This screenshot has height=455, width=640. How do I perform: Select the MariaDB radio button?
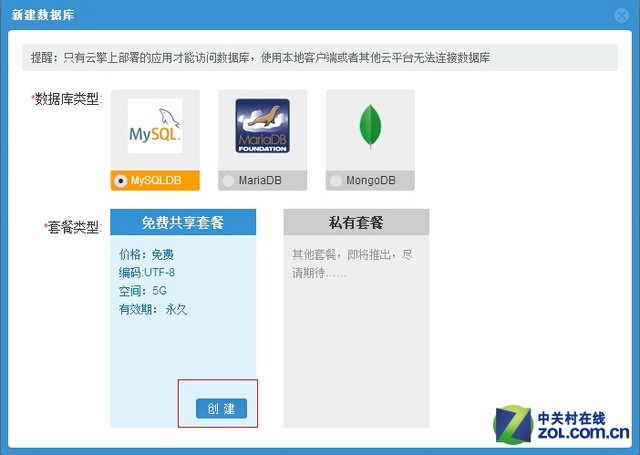(x=228, y=180)
